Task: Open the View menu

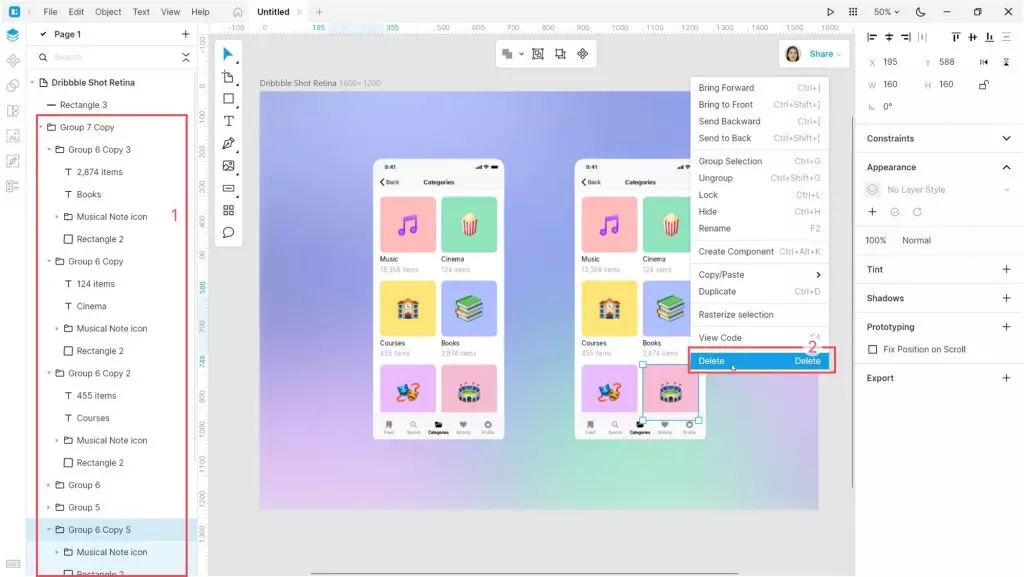Action: 170,12
